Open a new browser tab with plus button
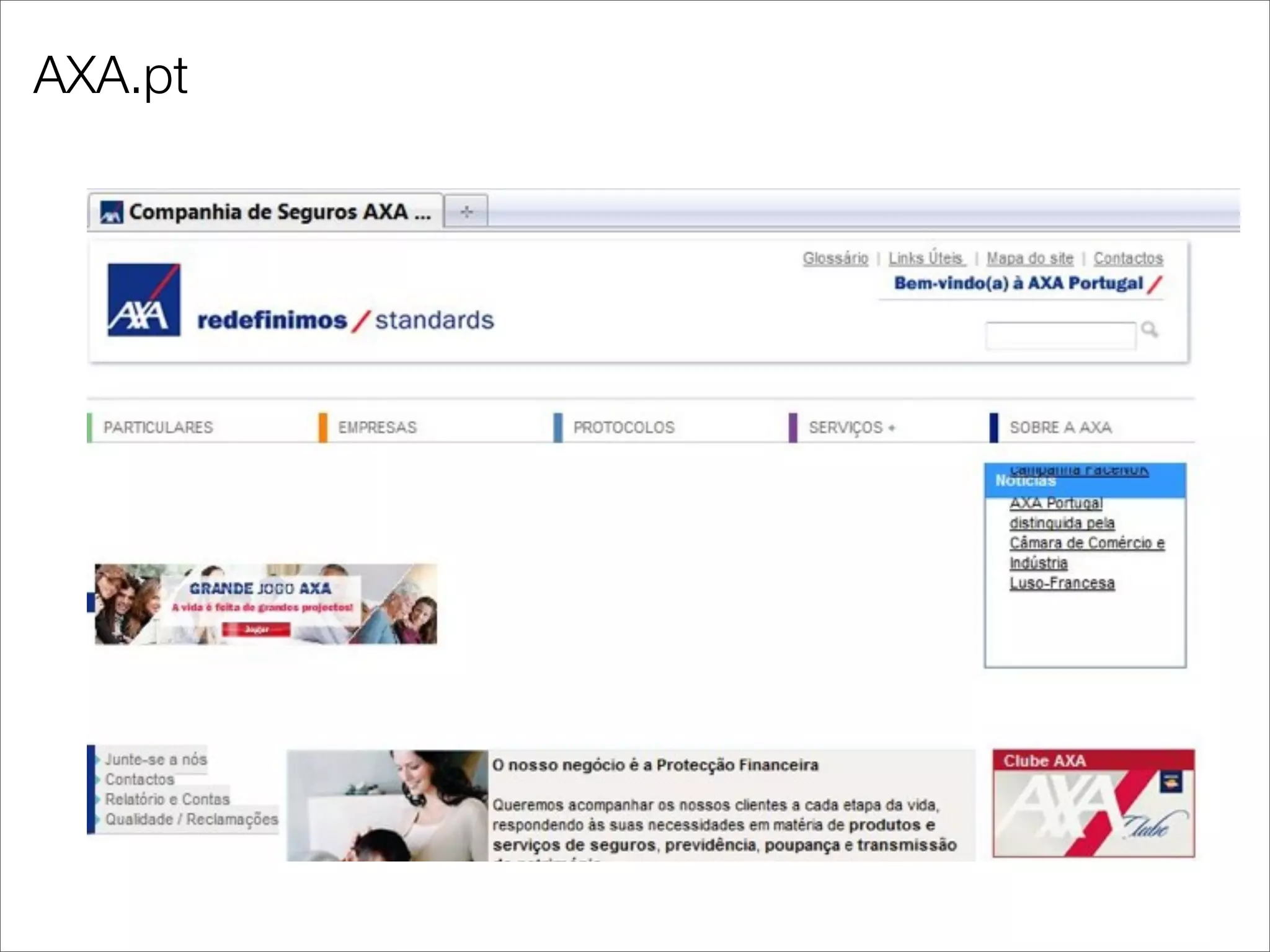The height and width of the screenshot is (952, 1270). (466, 212)
